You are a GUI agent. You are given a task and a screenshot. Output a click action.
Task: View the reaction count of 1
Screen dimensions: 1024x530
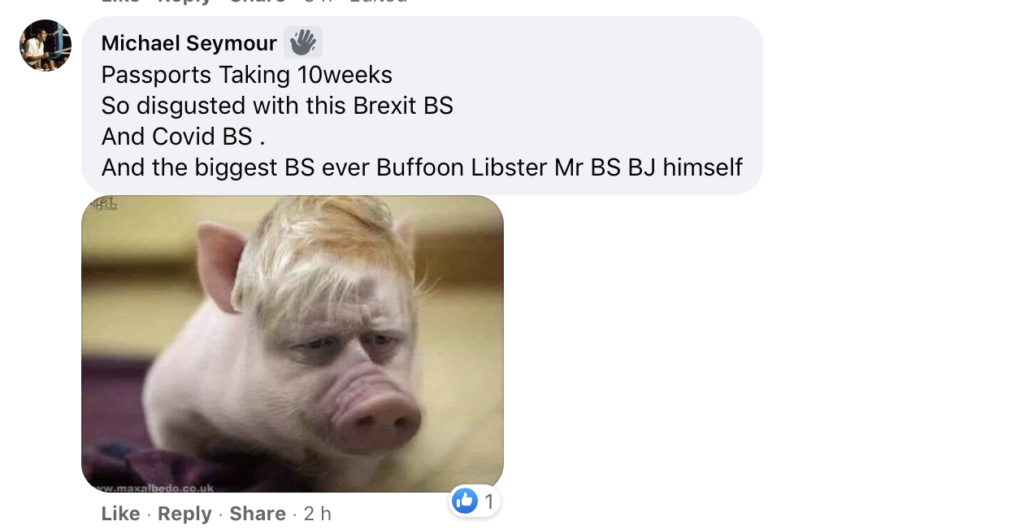(x=489, y=502)
